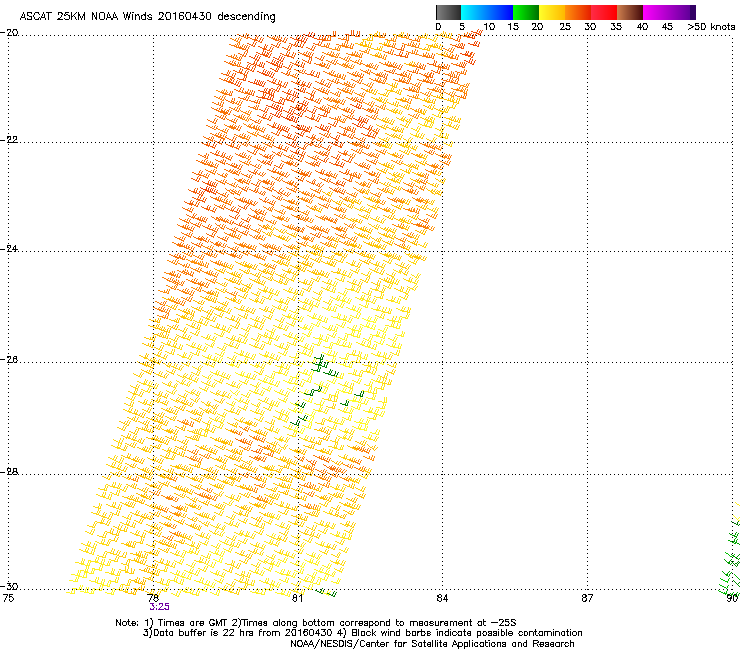
Task: Click the 90 longitude axis label
Action: [732, 599]
